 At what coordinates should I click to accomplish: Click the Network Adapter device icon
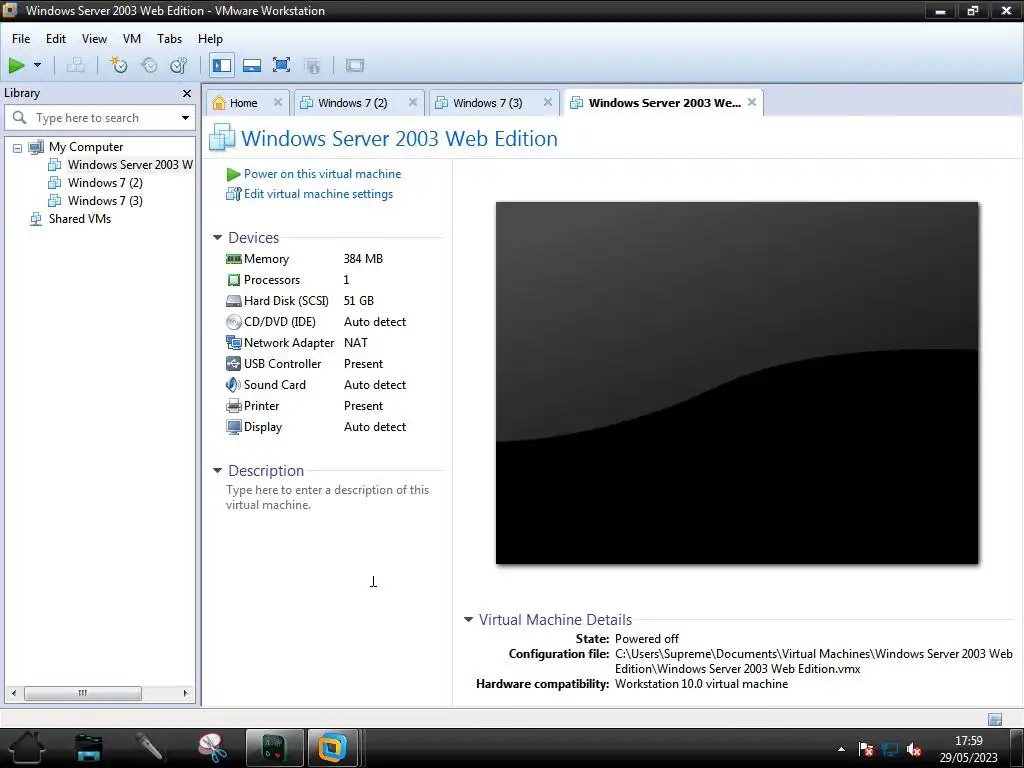pos(233,343)
